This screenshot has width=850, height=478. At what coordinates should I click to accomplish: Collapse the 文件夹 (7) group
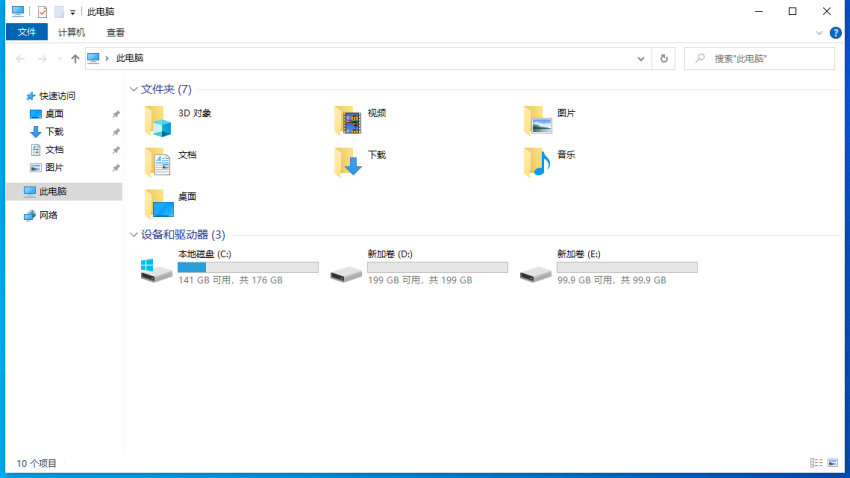[133, 89]
